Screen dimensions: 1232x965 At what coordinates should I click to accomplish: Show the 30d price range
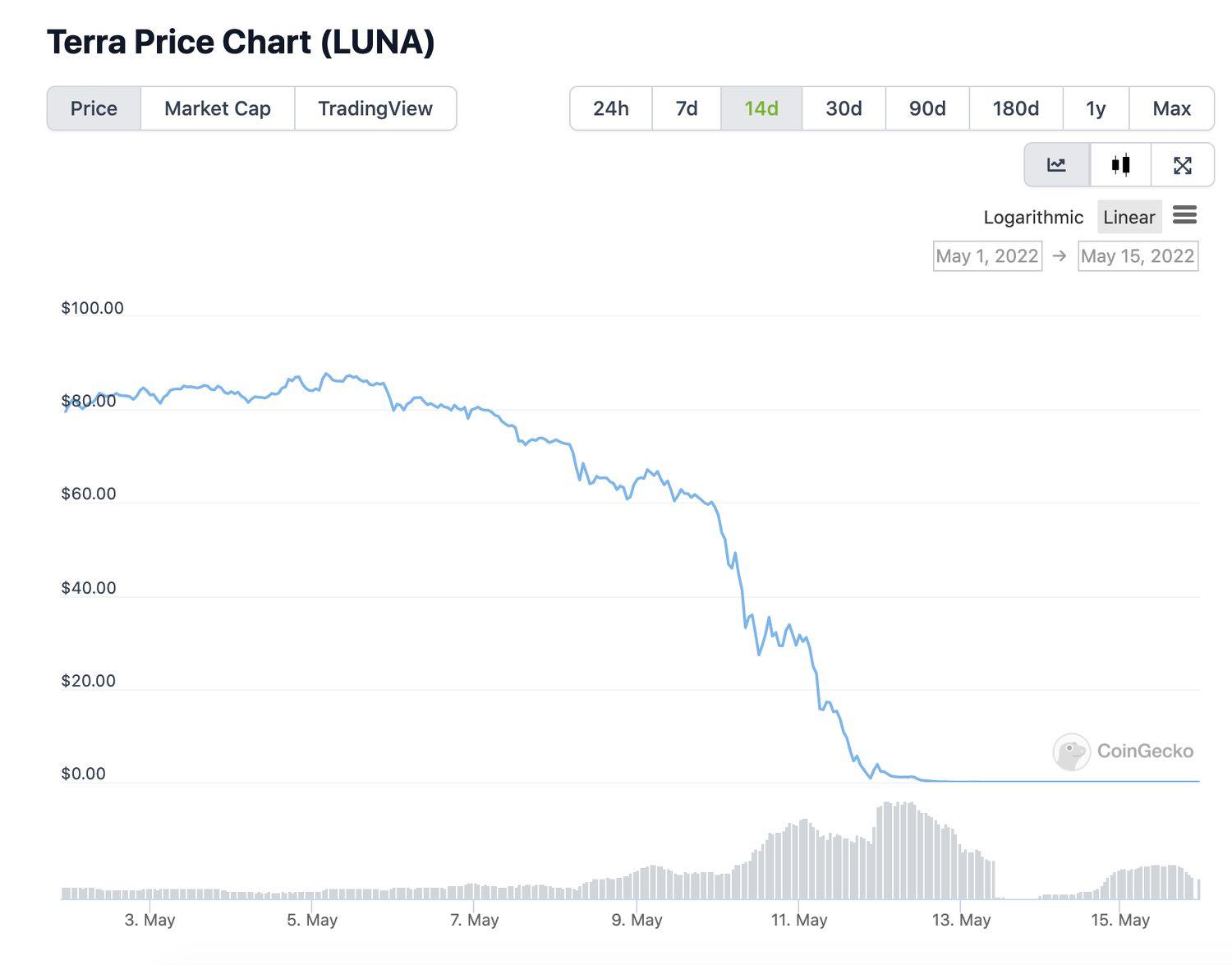844,108
